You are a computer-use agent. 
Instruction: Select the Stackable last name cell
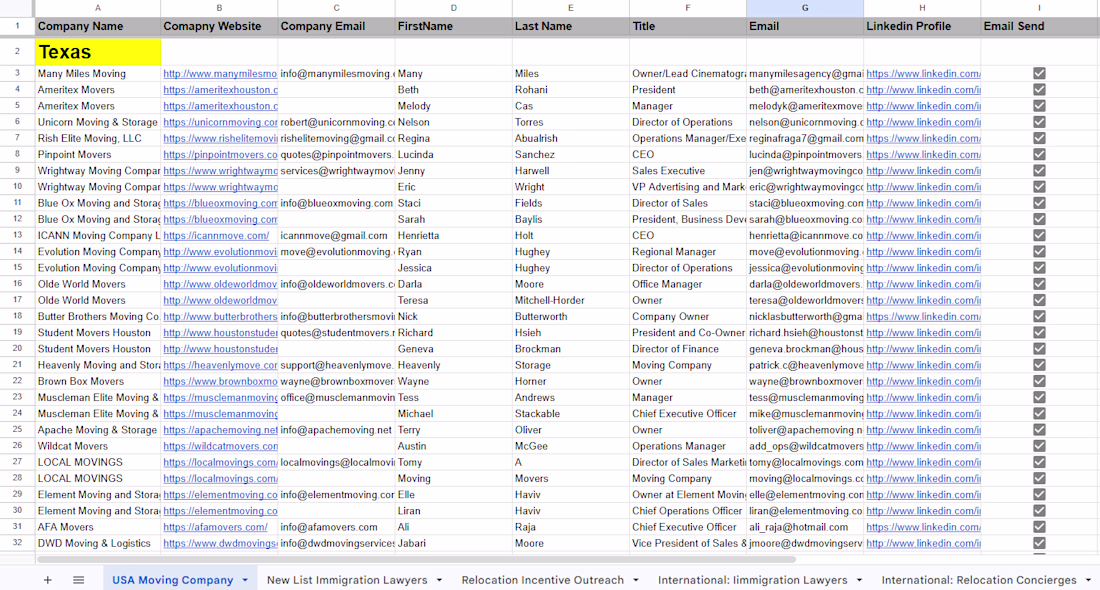pos(570,414)
